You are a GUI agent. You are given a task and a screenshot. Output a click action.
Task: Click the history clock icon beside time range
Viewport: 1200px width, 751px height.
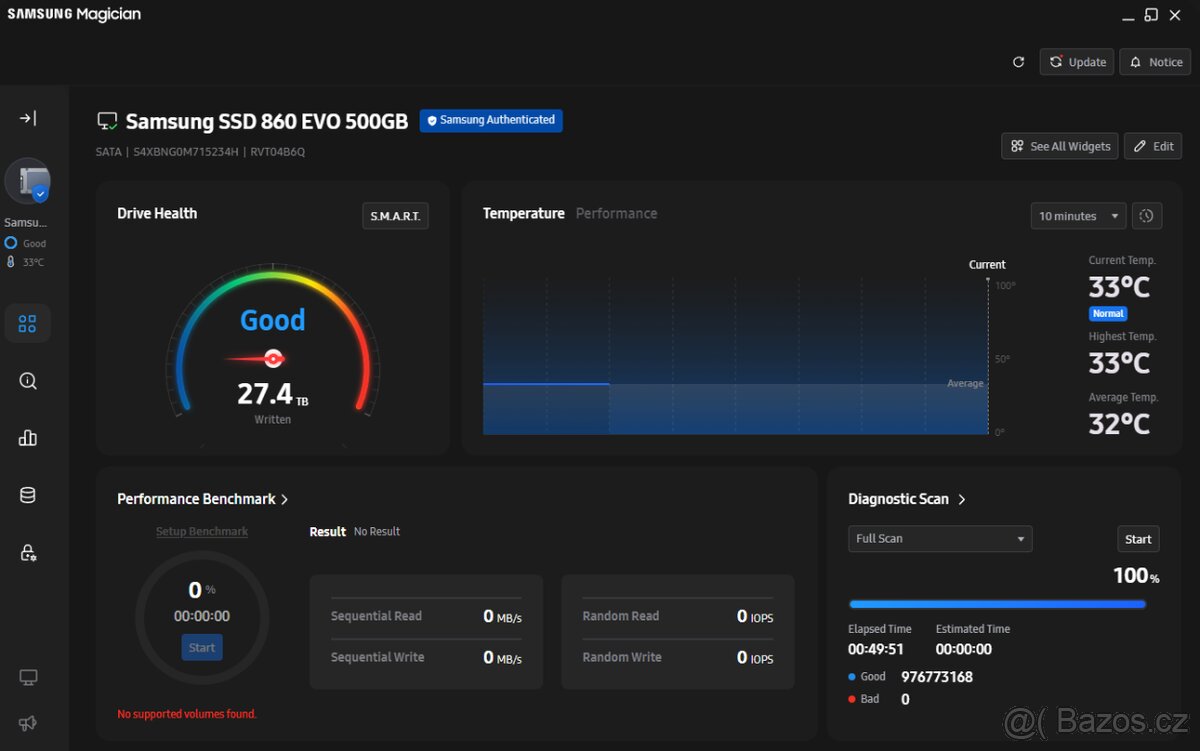pos(1147,216)
